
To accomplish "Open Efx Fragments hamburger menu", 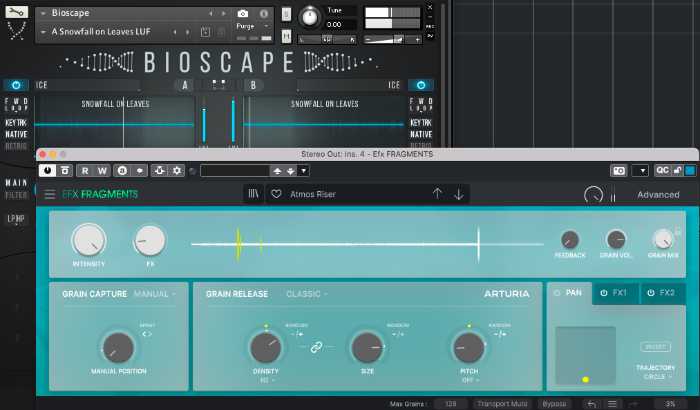I will pos(50,194).
